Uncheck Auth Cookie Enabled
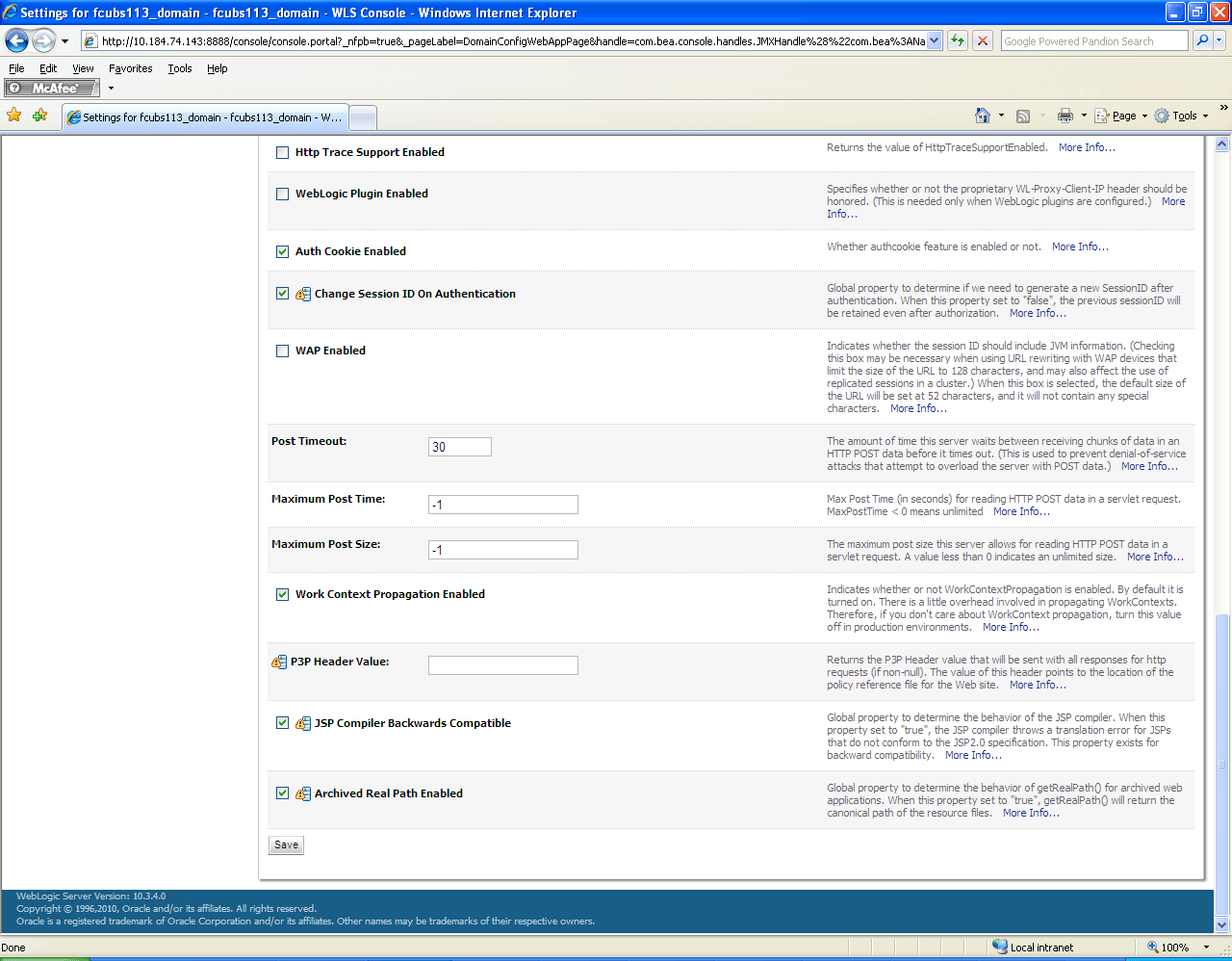1232x961 pixels. point(282,251)
